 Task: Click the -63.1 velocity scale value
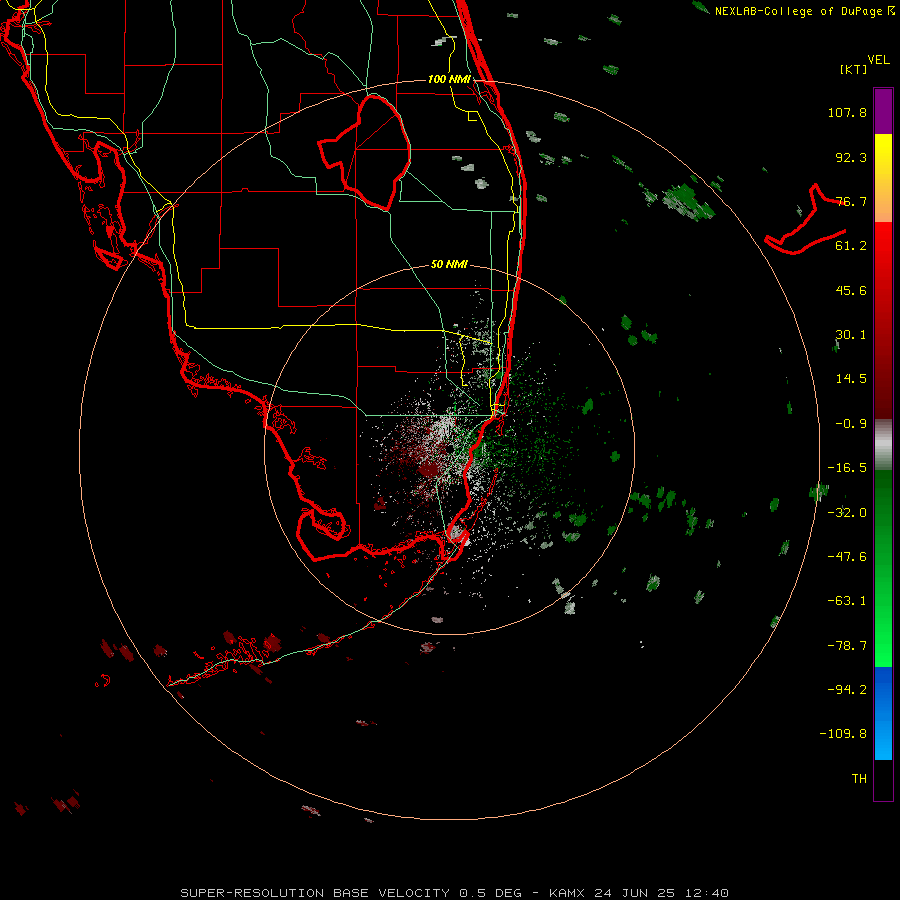pos(847,601)
